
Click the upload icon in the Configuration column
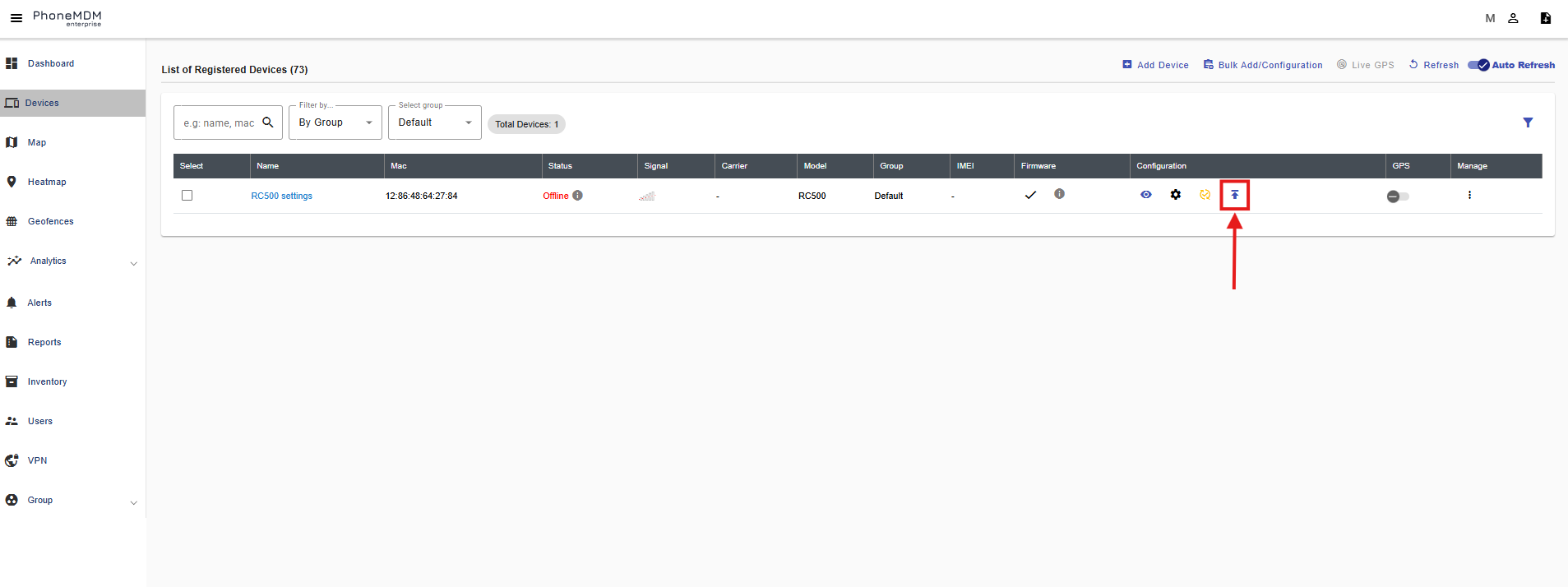[x=1234, y=195]
